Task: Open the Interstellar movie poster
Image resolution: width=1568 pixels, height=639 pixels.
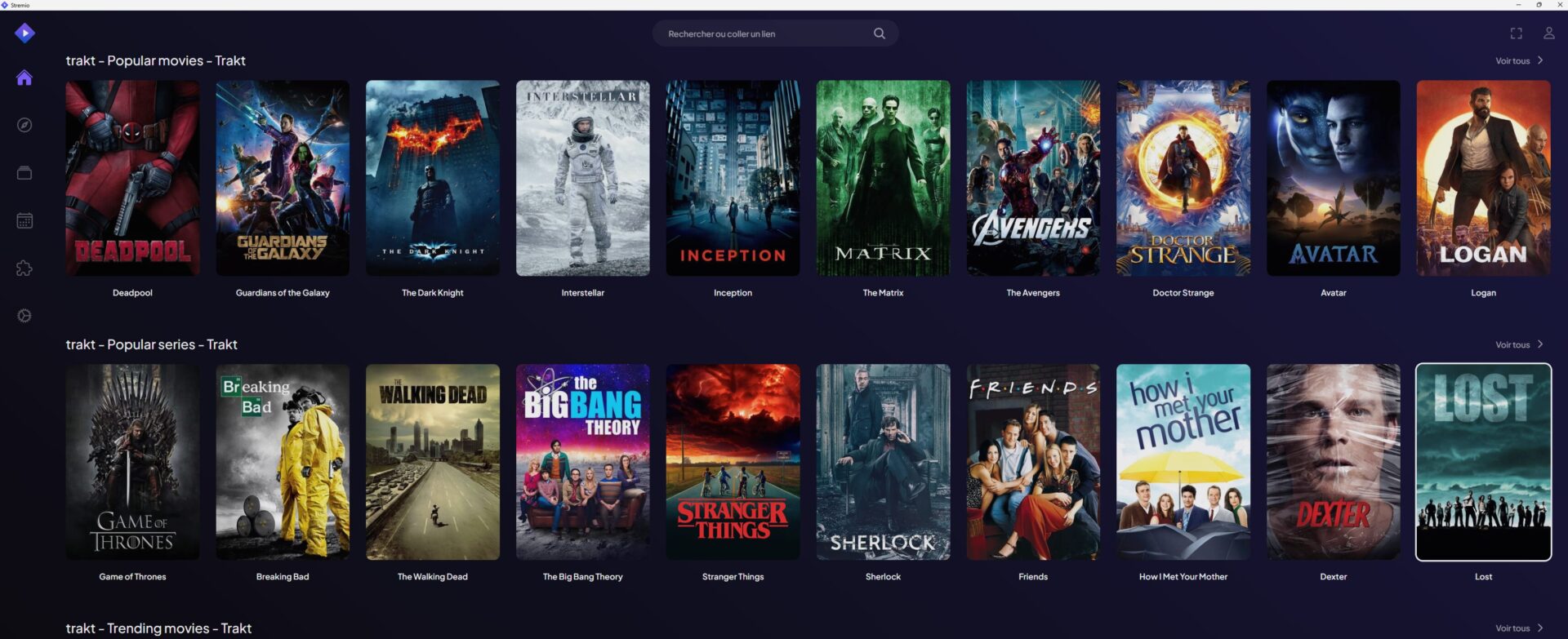Action: click(582, 178)
